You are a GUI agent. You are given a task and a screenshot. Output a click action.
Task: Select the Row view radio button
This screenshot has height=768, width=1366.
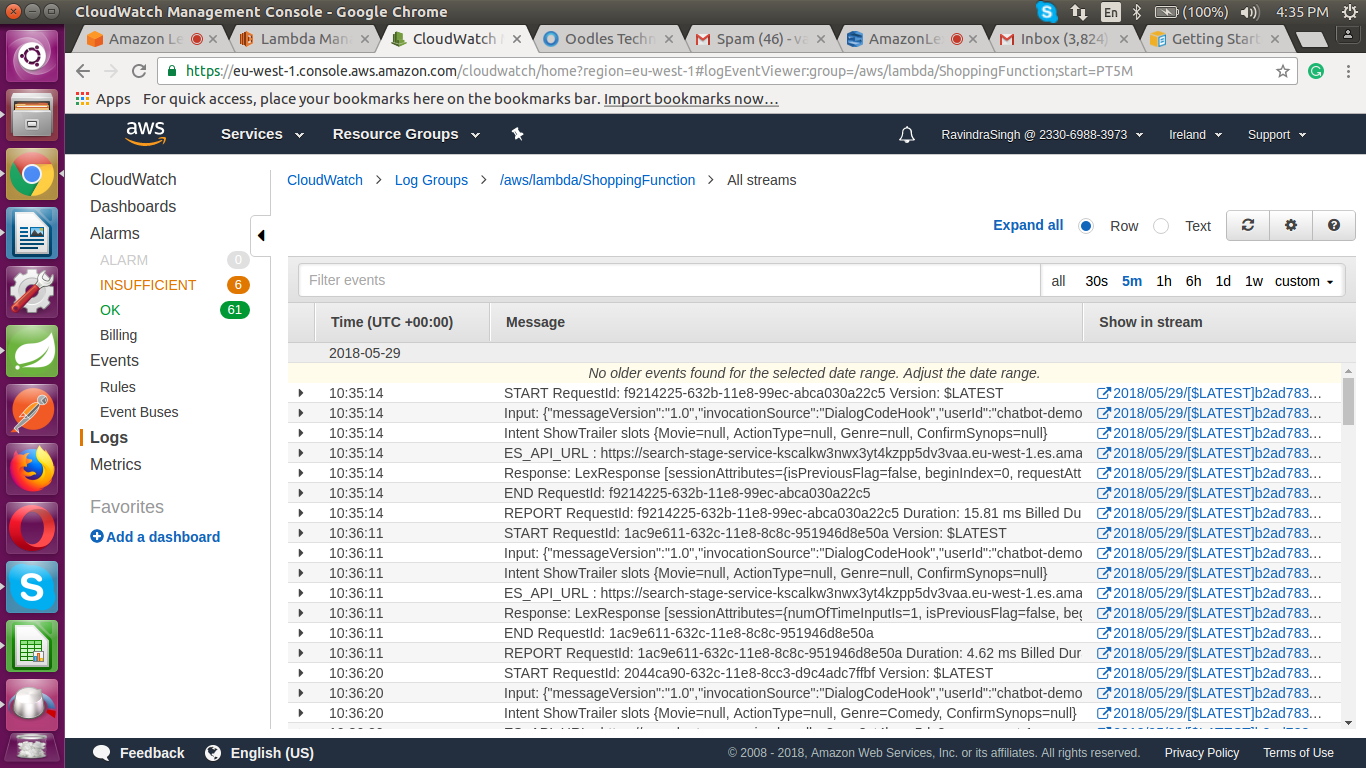[x=1086, y=226]
